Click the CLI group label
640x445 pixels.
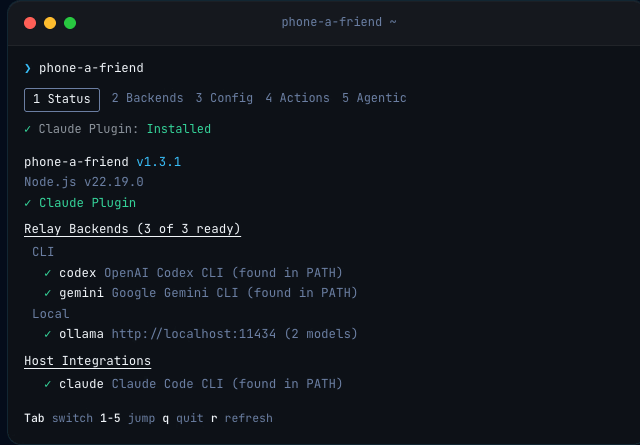pos(43,252)
